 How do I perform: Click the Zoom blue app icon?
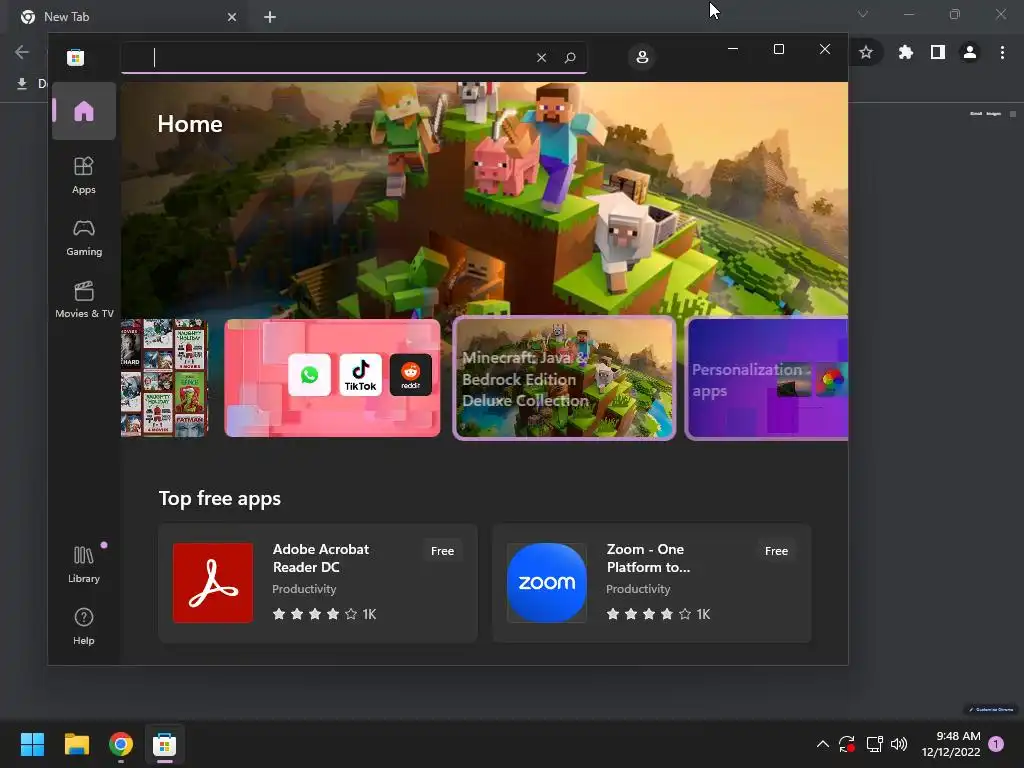point(547,583)
